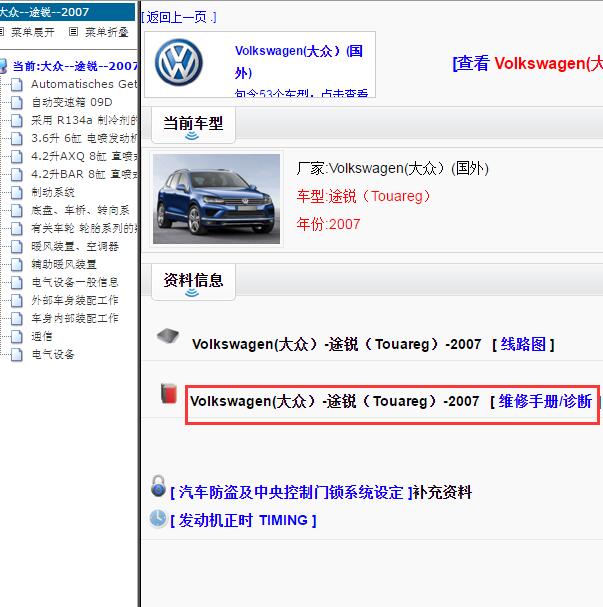This screenshot has height=607, width=603.
Task: Click the page icon next to 暖风装置、空调器
Action: (16, 247)
